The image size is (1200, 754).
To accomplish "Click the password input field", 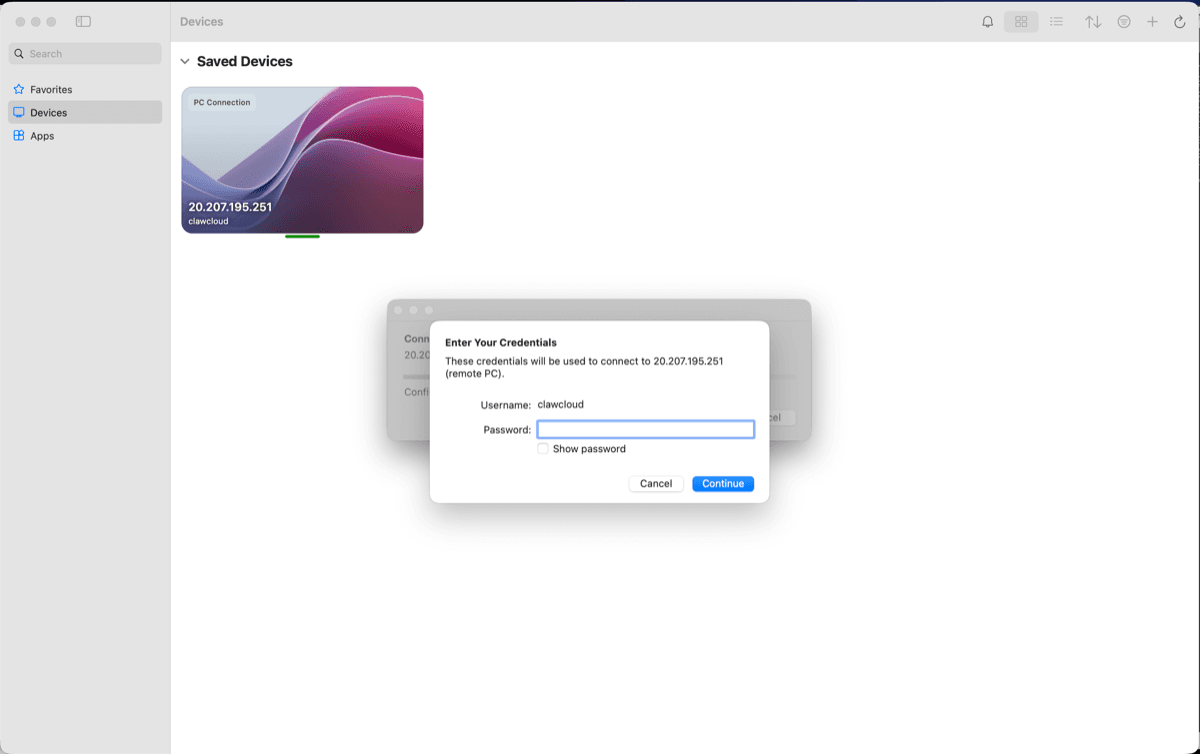I will point(645,428).
